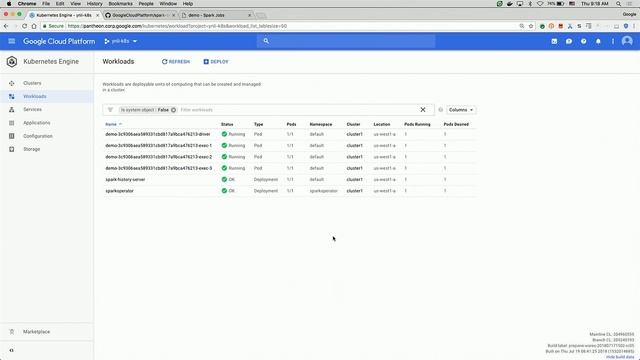Click cluster1 in the sparkoperator row
The width and height of the screenshot is (640, 360).
(355, 191)
